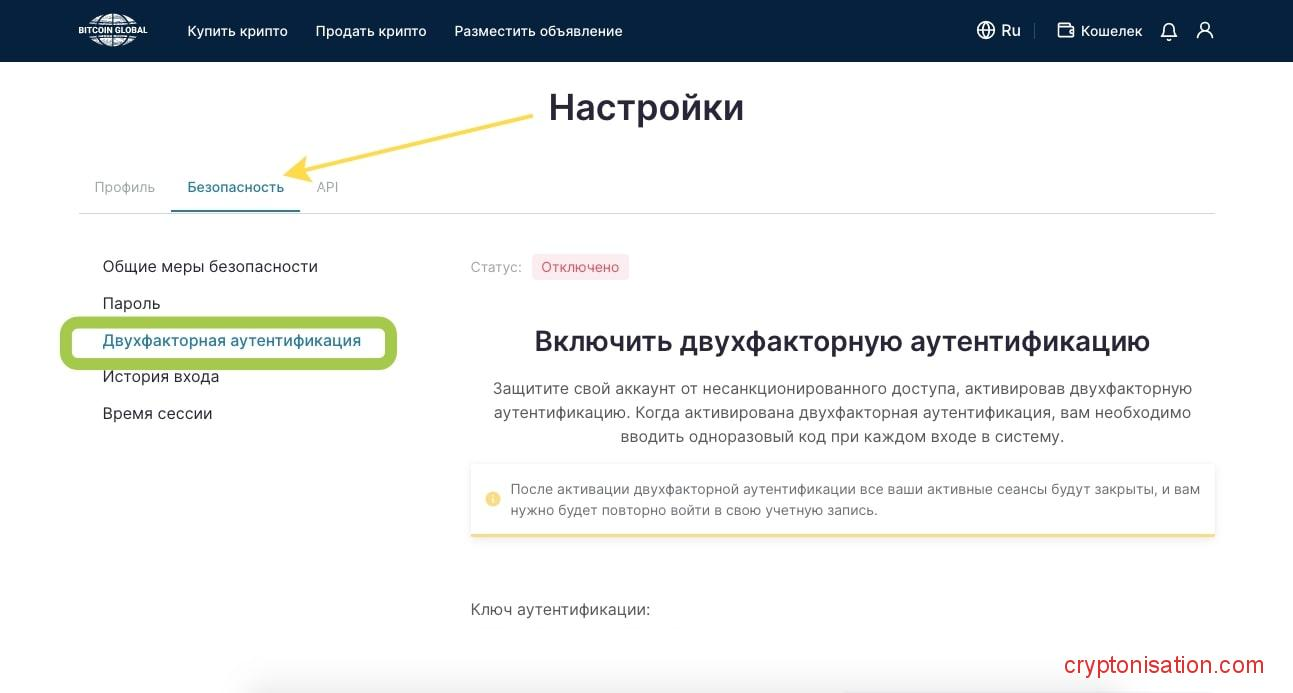Open the Ru language selector

[998, 30]
